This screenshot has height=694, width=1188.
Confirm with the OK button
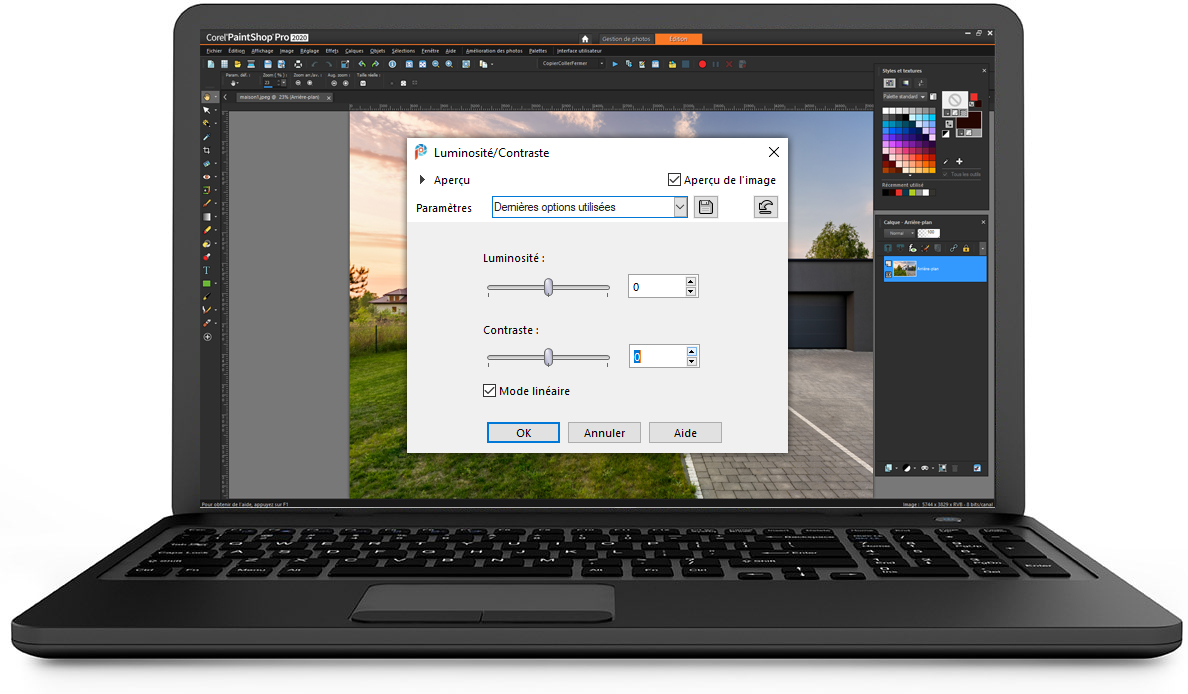523,433
